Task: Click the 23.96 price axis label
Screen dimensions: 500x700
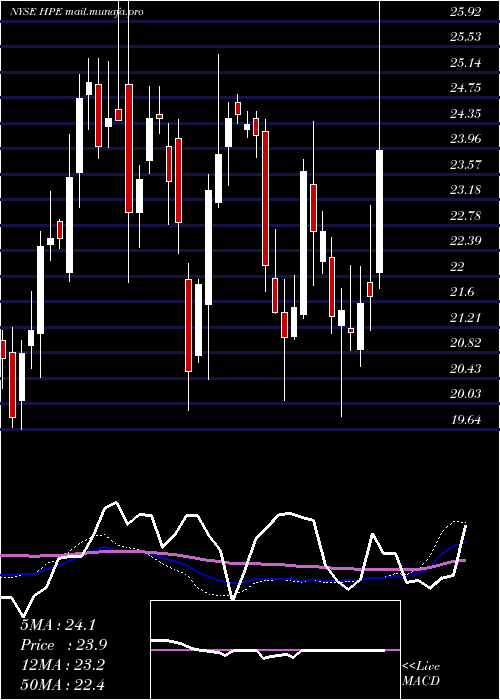Action: click(x=466, y=139)
